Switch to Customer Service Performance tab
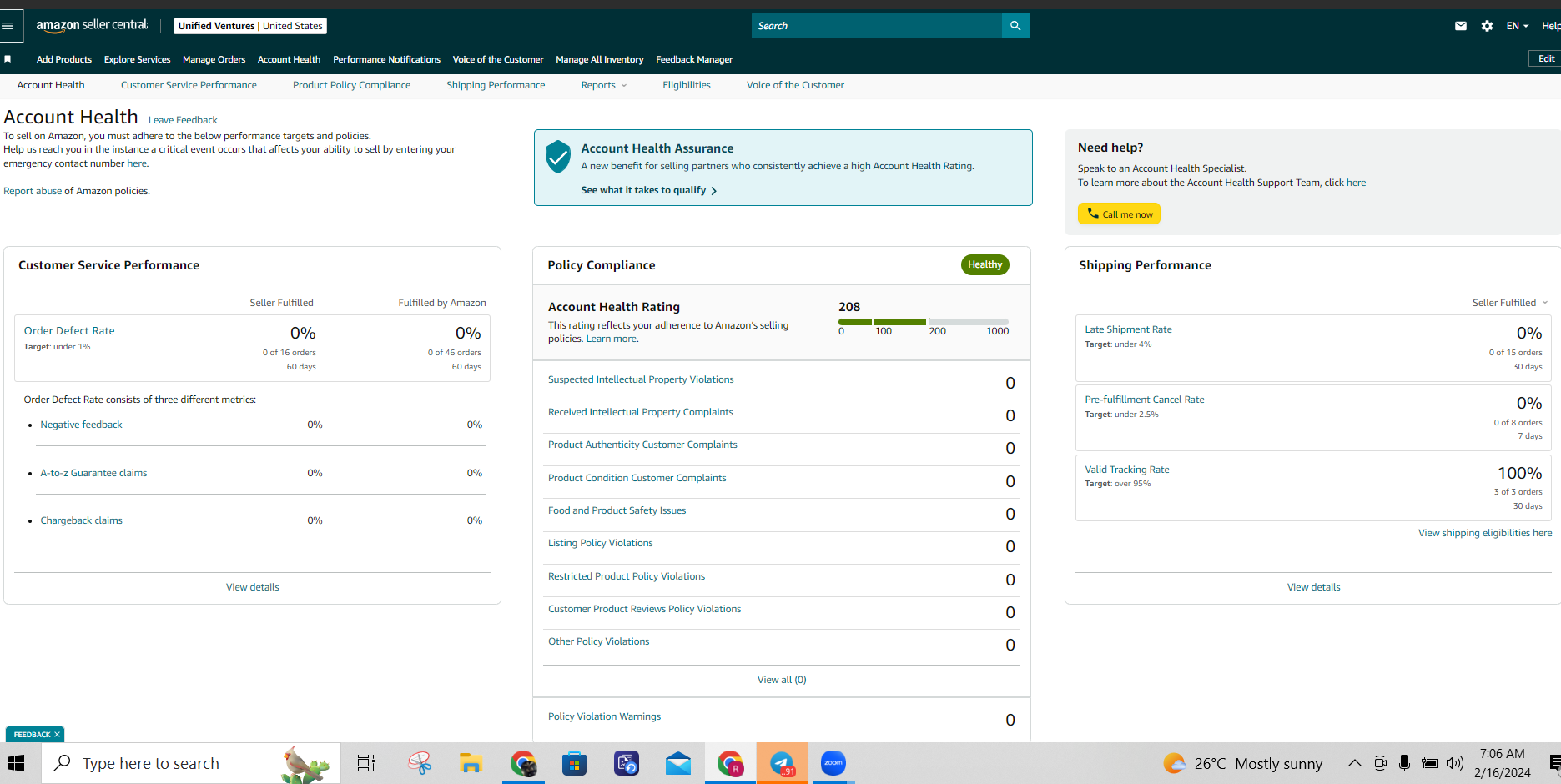1561x784 pixels. [x=189, y=85]
